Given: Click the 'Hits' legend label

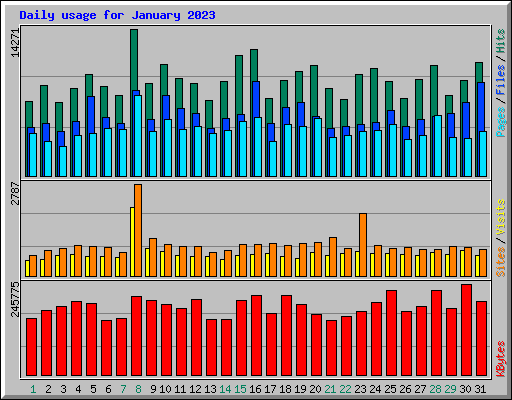Looking at the screenshot, I should [501, 41].
